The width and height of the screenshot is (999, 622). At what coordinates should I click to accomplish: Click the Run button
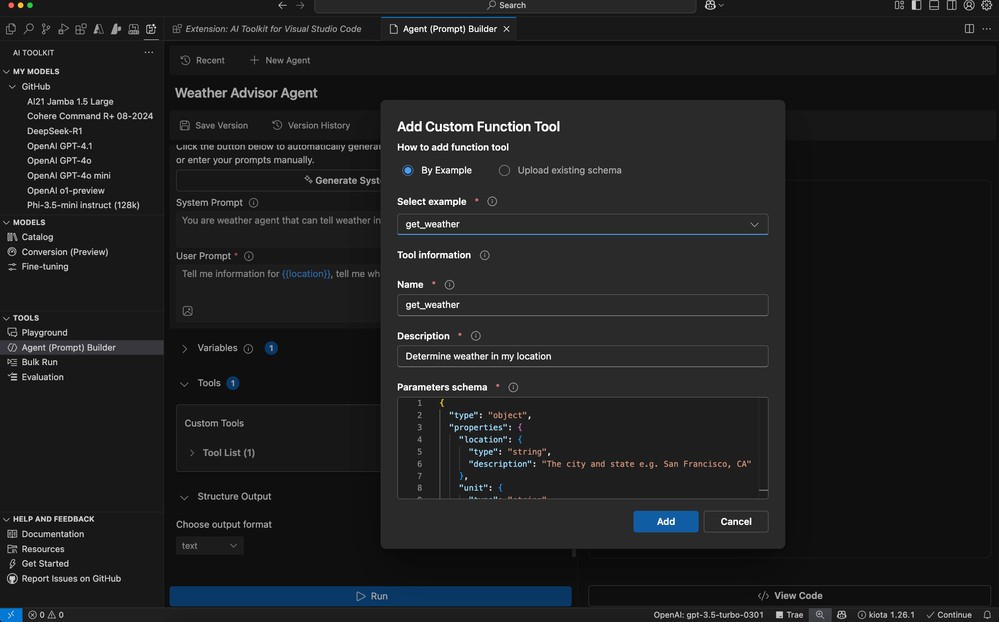[370, 596]
